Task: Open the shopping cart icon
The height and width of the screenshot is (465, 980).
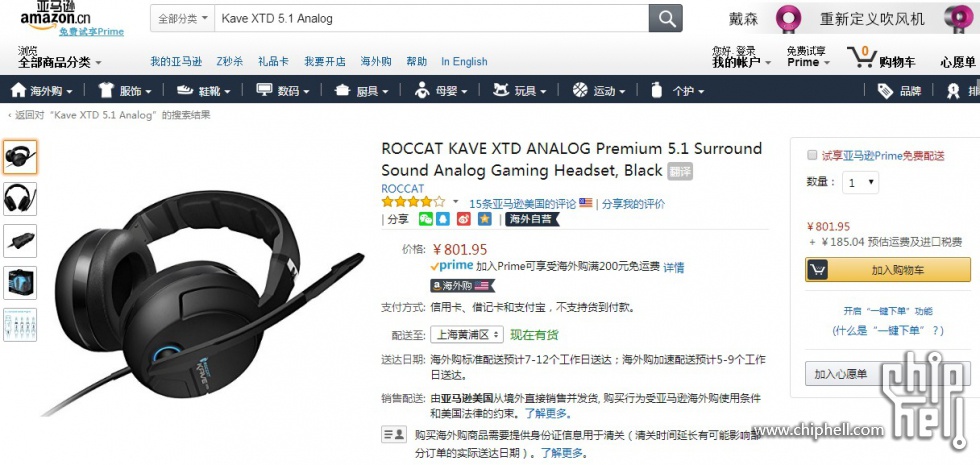Action: (x=862, y=57)
